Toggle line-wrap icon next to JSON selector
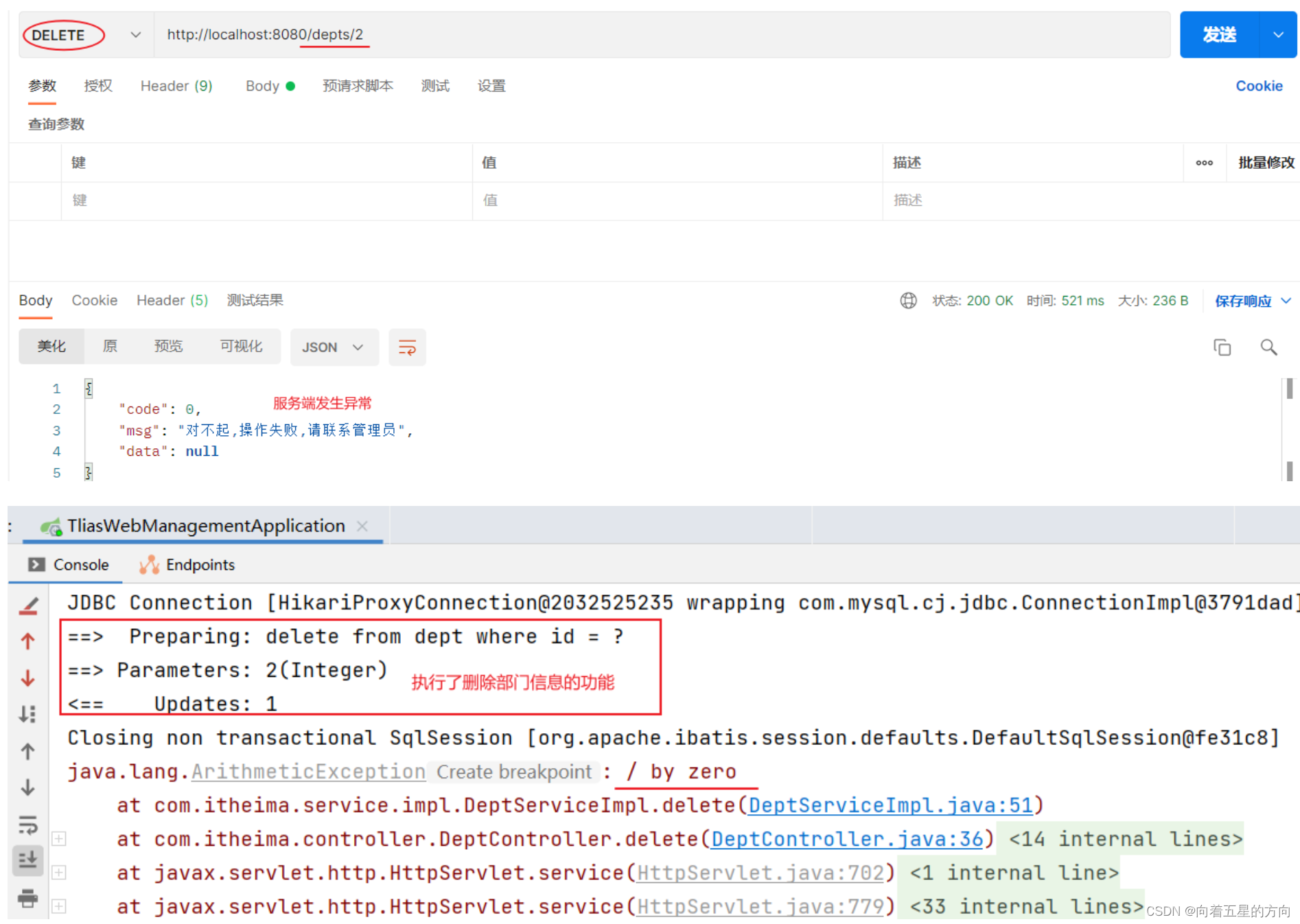 [407, 347]
